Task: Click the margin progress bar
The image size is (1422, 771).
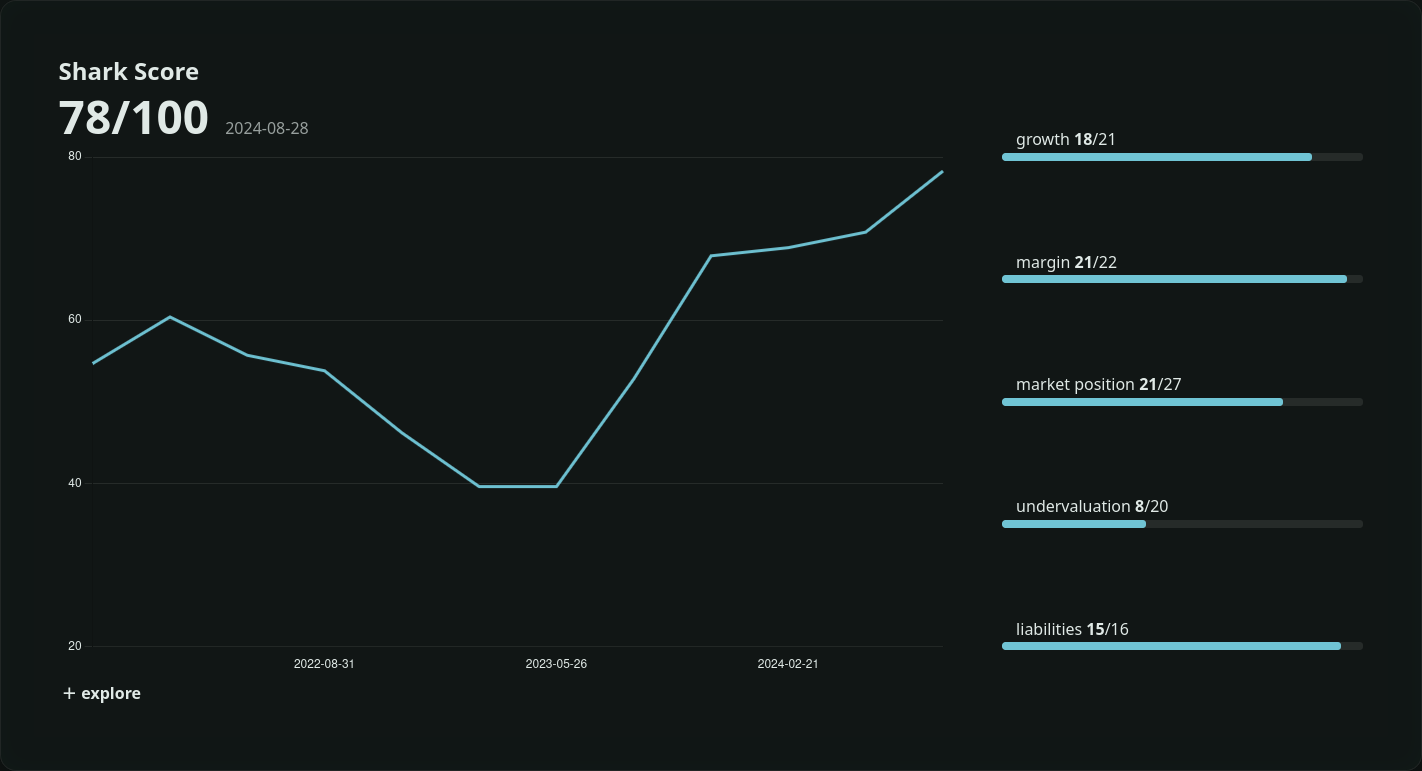Action: point(1181,279)
